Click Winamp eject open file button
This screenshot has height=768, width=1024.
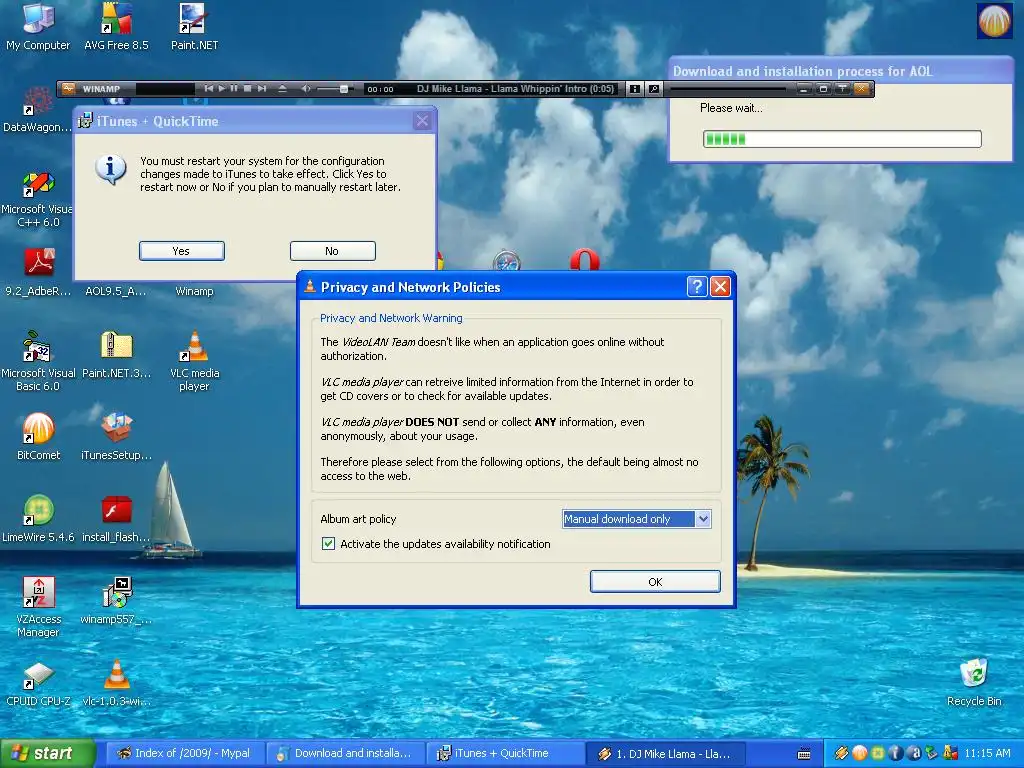[282, 89]
